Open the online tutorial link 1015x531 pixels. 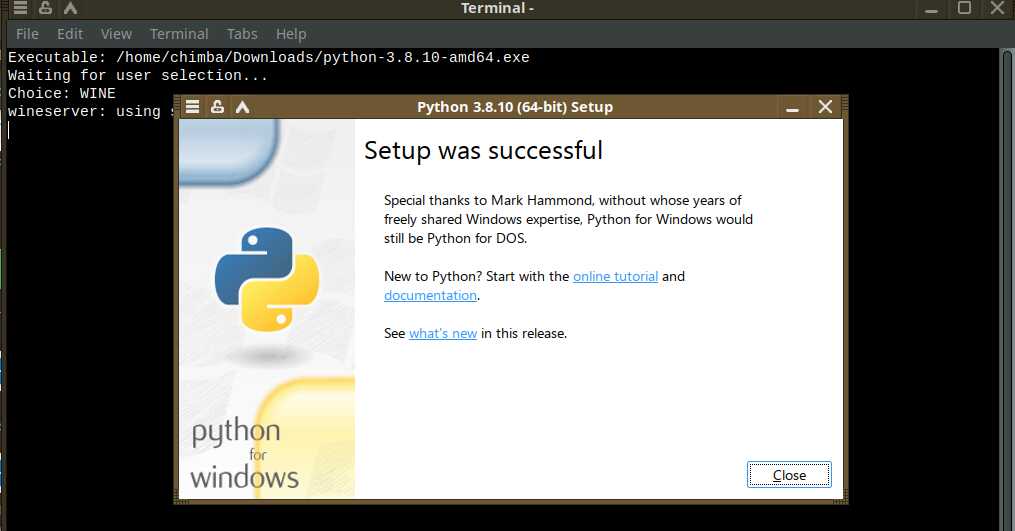615,277
